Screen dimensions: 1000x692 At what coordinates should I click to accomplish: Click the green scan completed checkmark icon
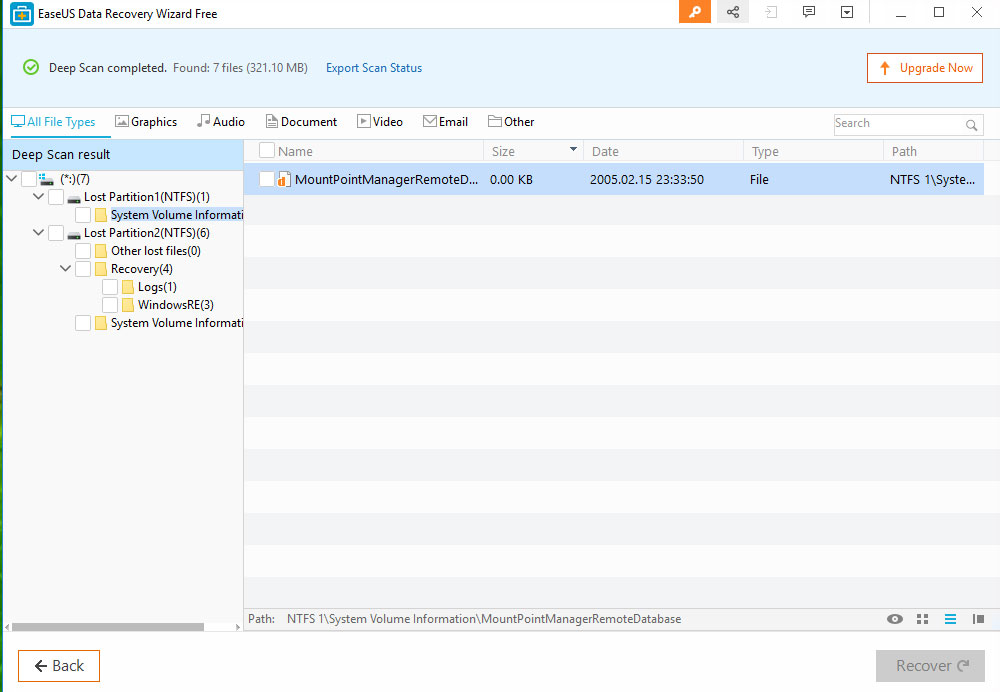pyautogui.click(x=31, y=67)
